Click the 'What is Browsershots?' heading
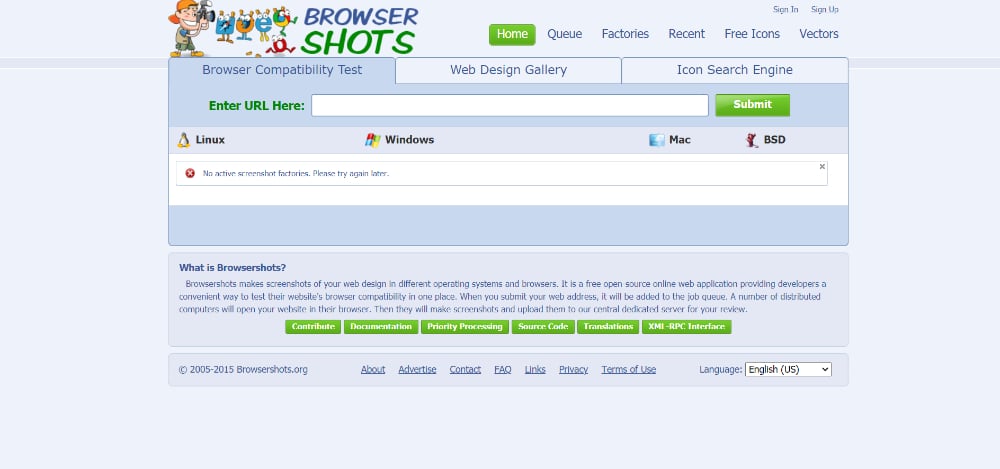This screenshot has width=1000, height=469. pyautogui.click(x=233, y=268)
